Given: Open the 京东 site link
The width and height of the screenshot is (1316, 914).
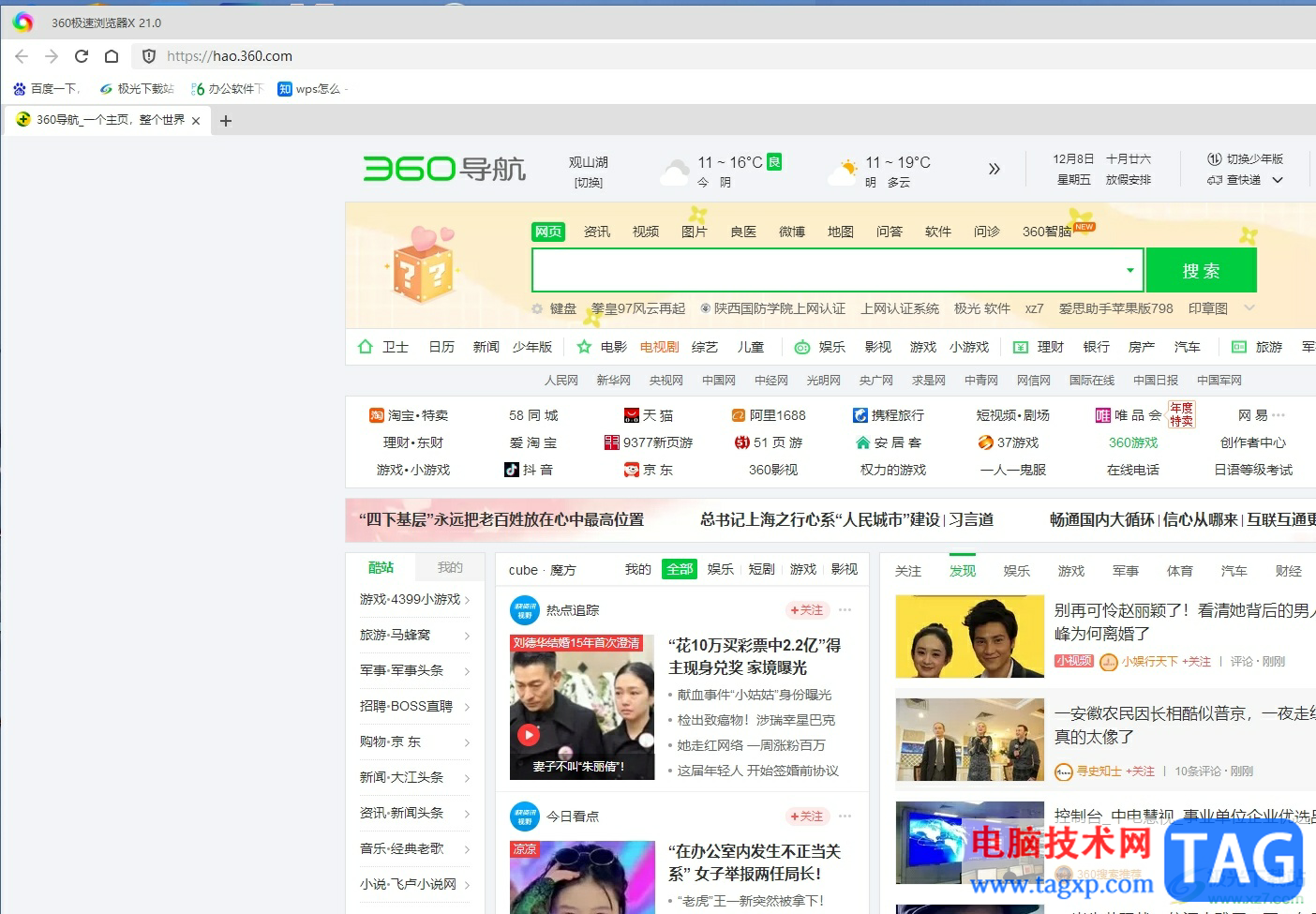Looking at the screenshot, I should click(649, 470).
